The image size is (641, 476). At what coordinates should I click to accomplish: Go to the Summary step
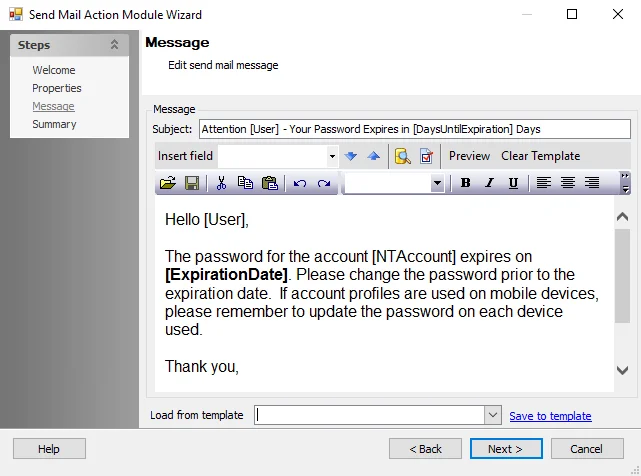54,124
